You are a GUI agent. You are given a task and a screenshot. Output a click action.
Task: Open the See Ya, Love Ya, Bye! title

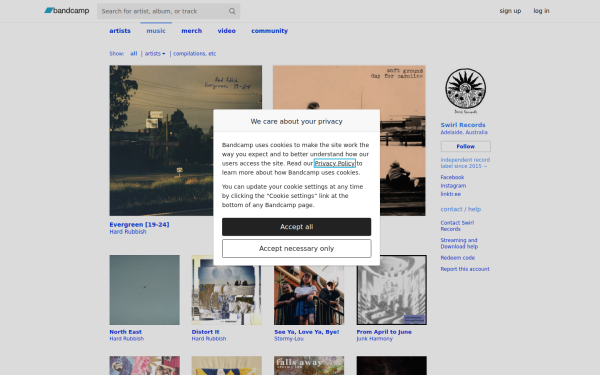(x=307, y=332)
